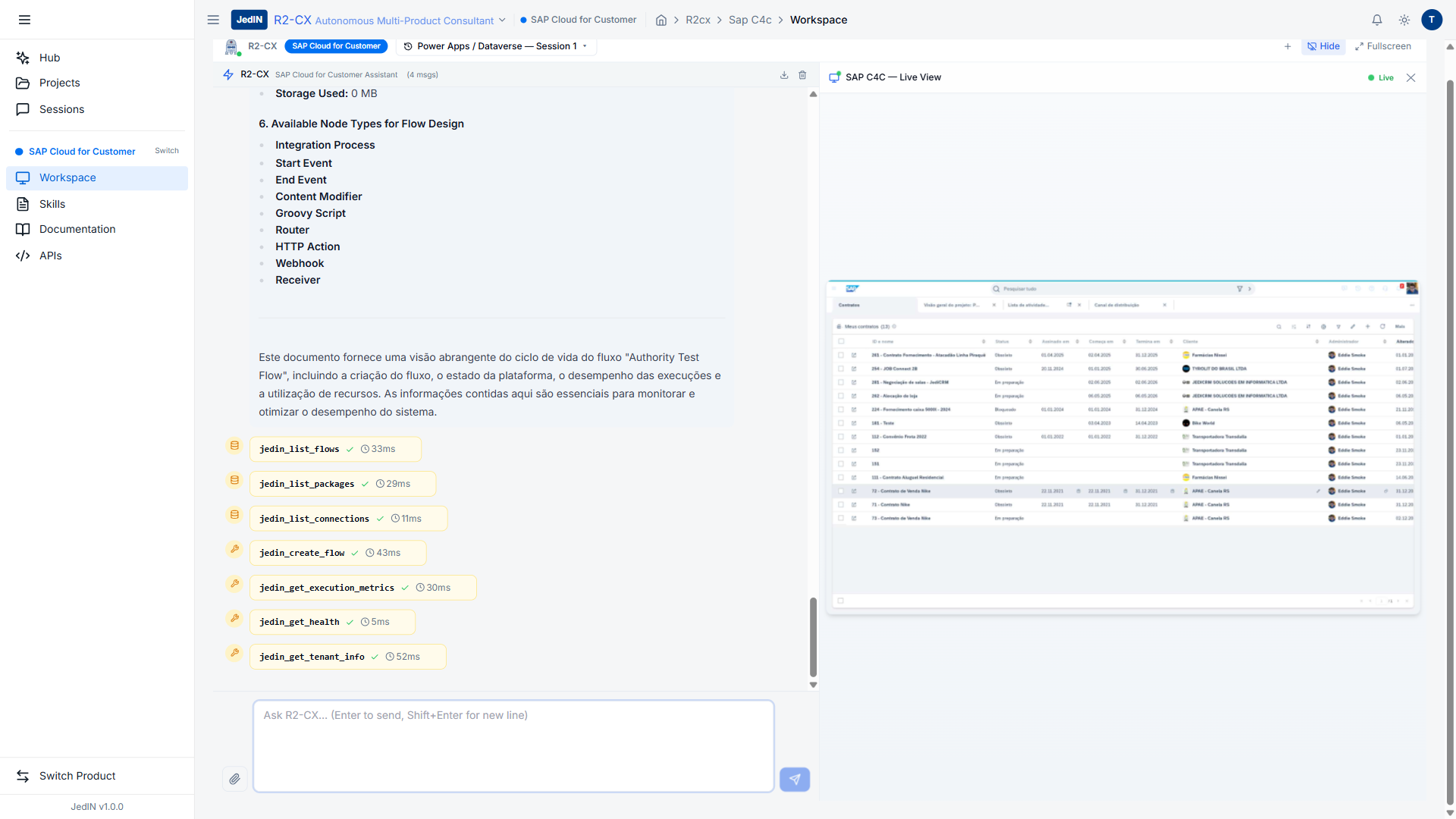The image size is (1456, 819).
Task: Collapse sidebar using hamburger menu icon
Action: tap(24, 20)
